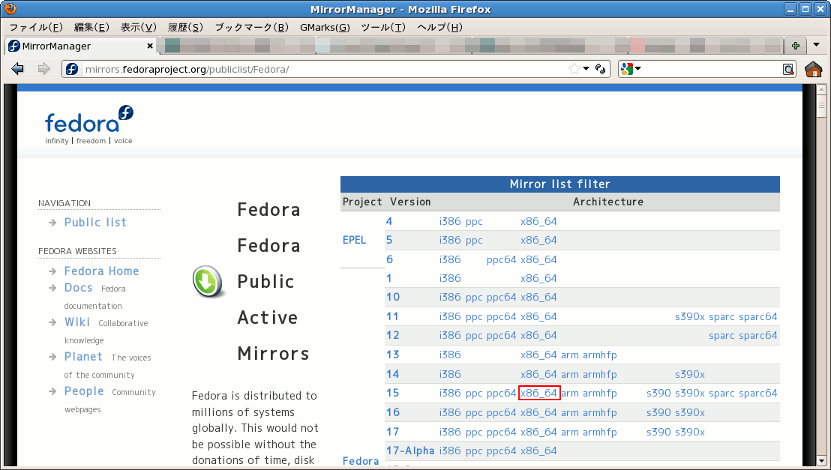831x470 pixels.
Task: Click the search magnifier icon
Action: pyautogui.click(x=788, y=69)
